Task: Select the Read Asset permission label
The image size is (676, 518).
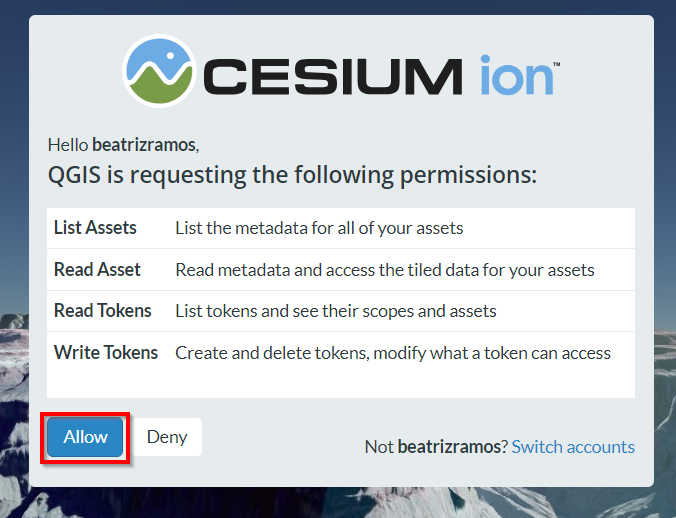Action: coord(97,269)
